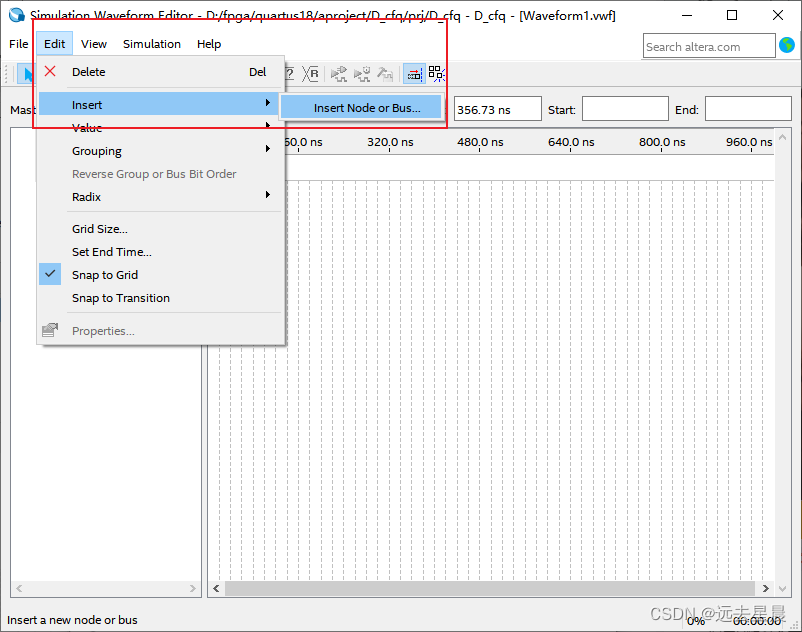The height and width of the screenshot is (632, 802).
Task: Click the 640.0 ns timeline marker
Action: click(x=571, y=142)
